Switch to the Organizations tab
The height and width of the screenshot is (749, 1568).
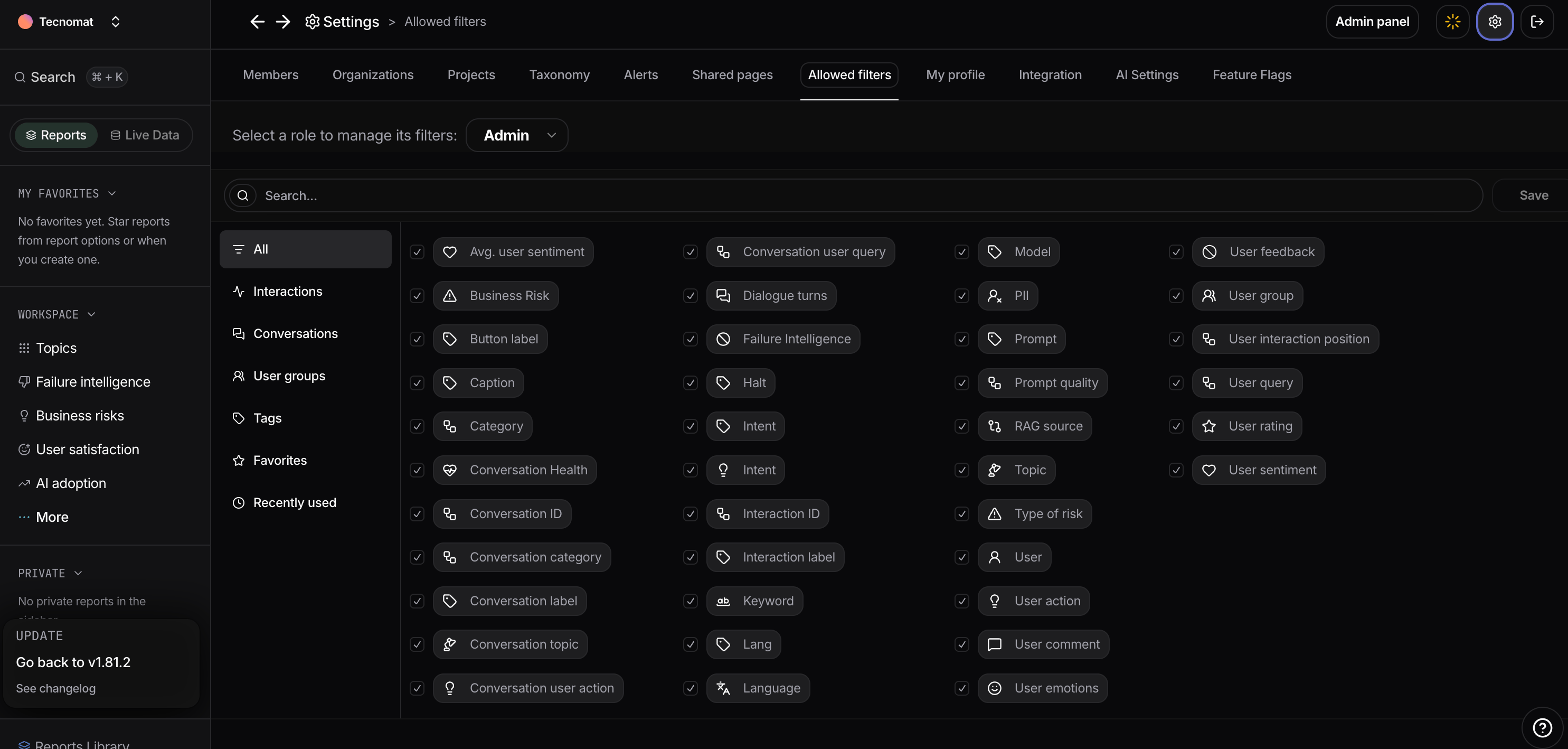pos(373,75)
